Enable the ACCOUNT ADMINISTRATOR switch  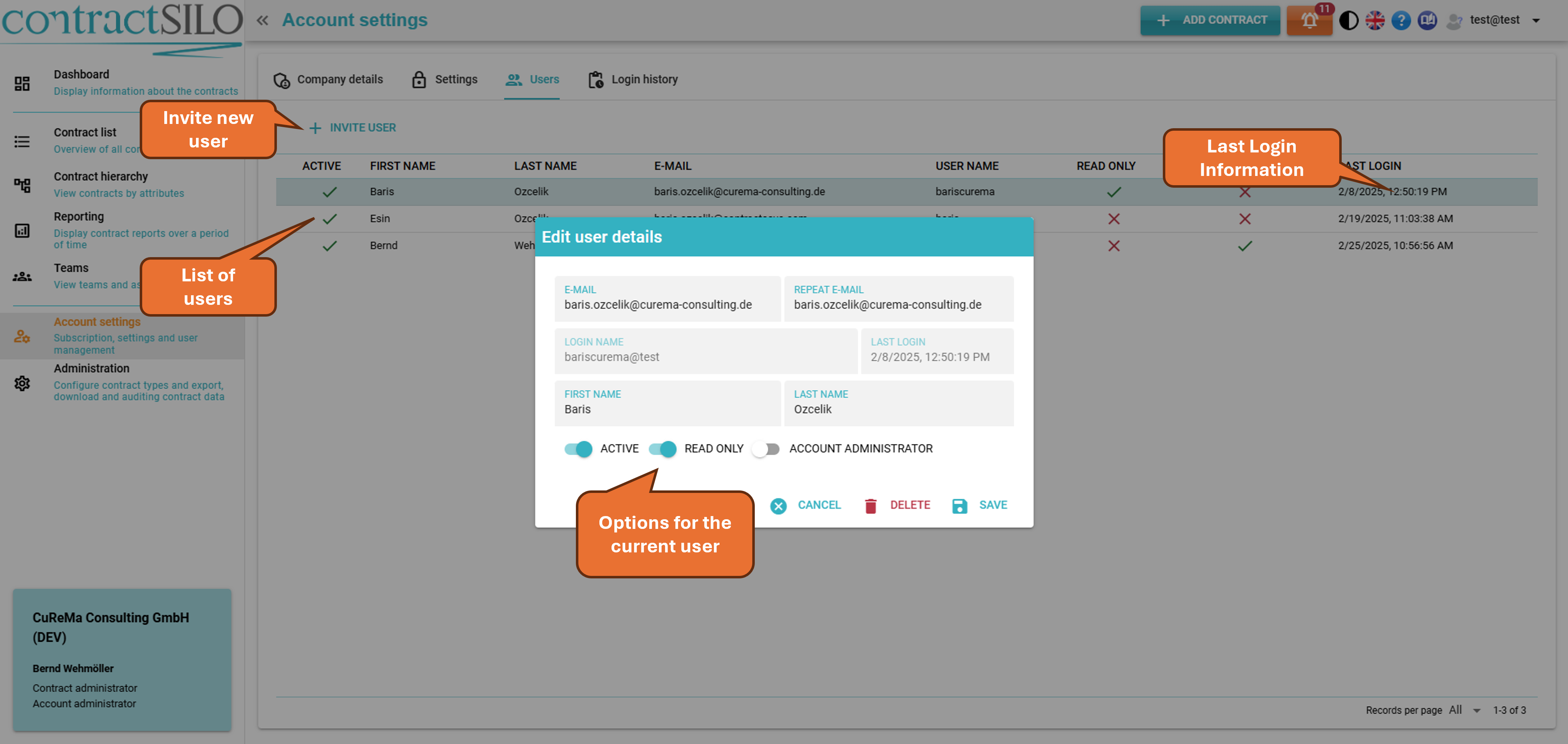coord(766,449)
